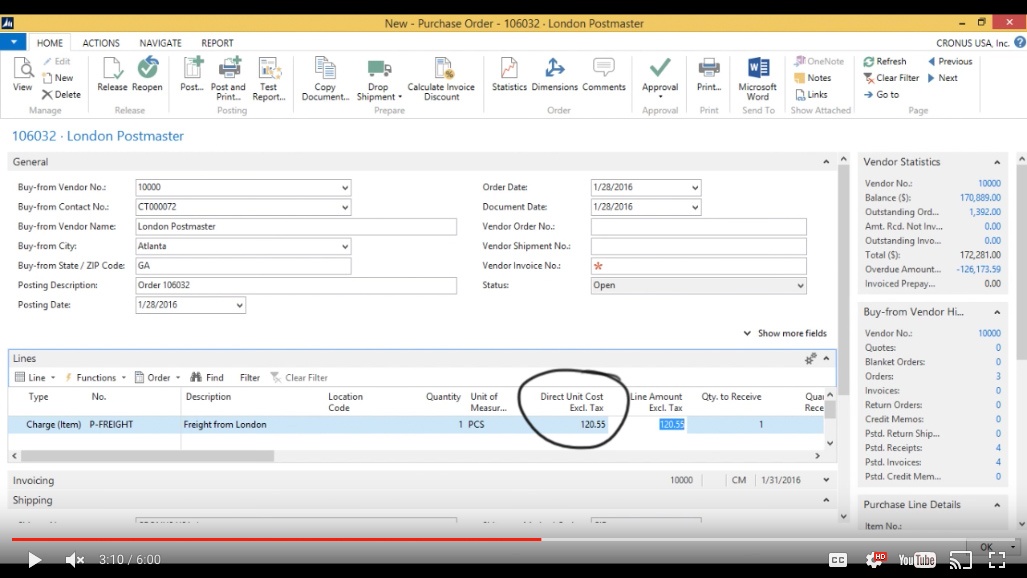Open Statistics from the ribbon
This screenshot has height=578, width=1027.
[509, 74]
